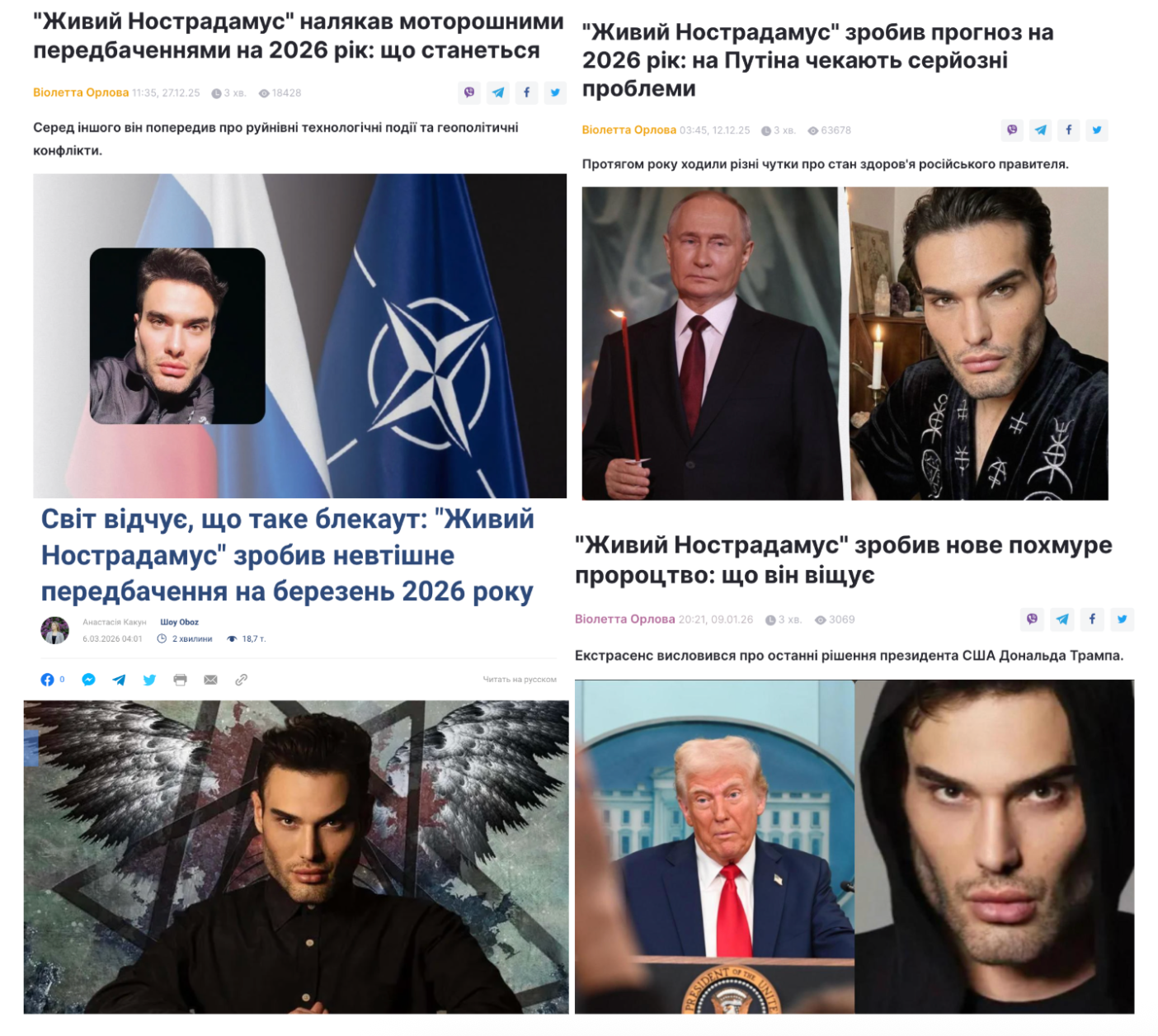
Task: Share Trump prophecy article via Viber
Action: (1032, 619)
